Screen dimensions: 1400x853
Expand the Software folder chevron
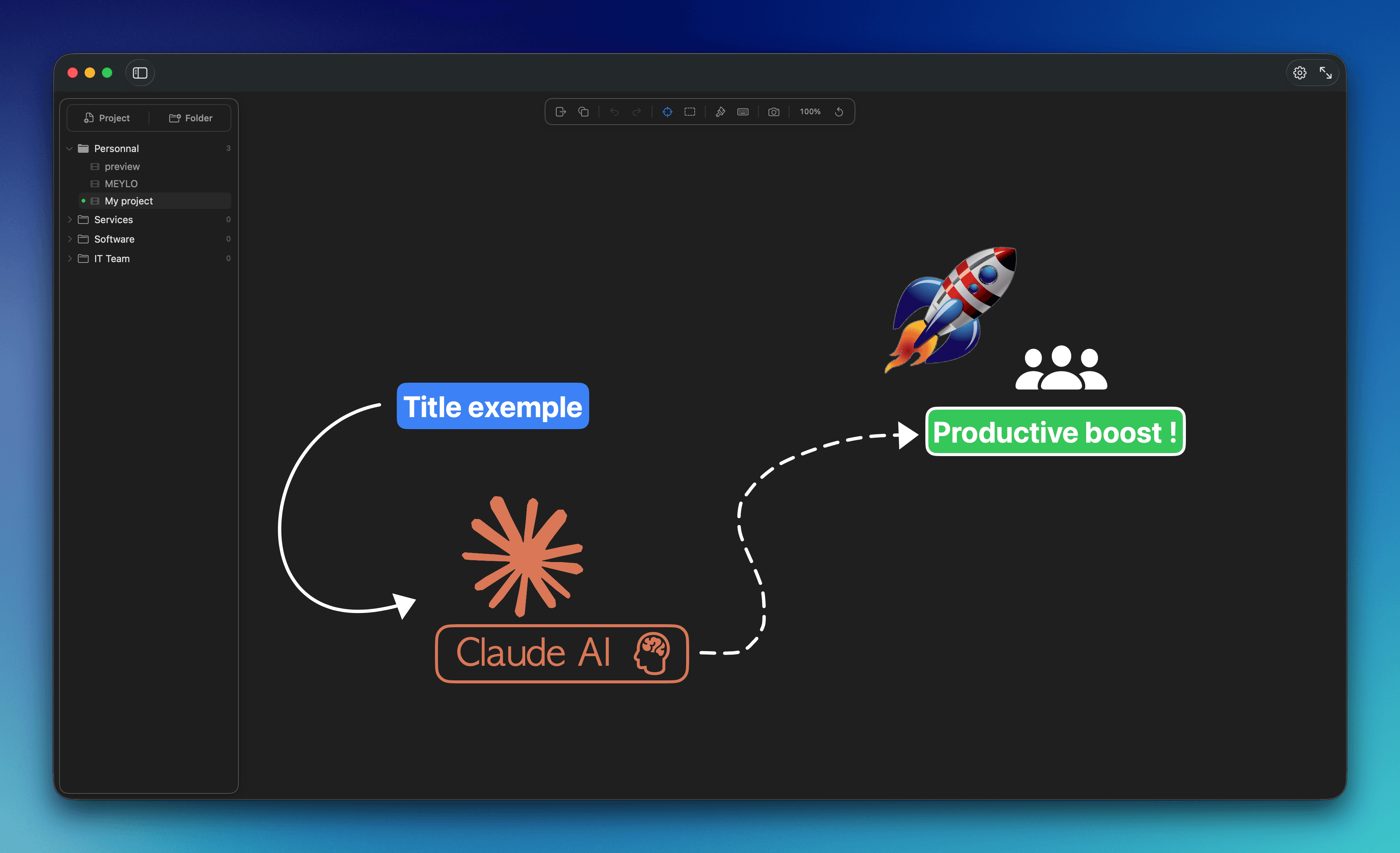pos(69,239)
